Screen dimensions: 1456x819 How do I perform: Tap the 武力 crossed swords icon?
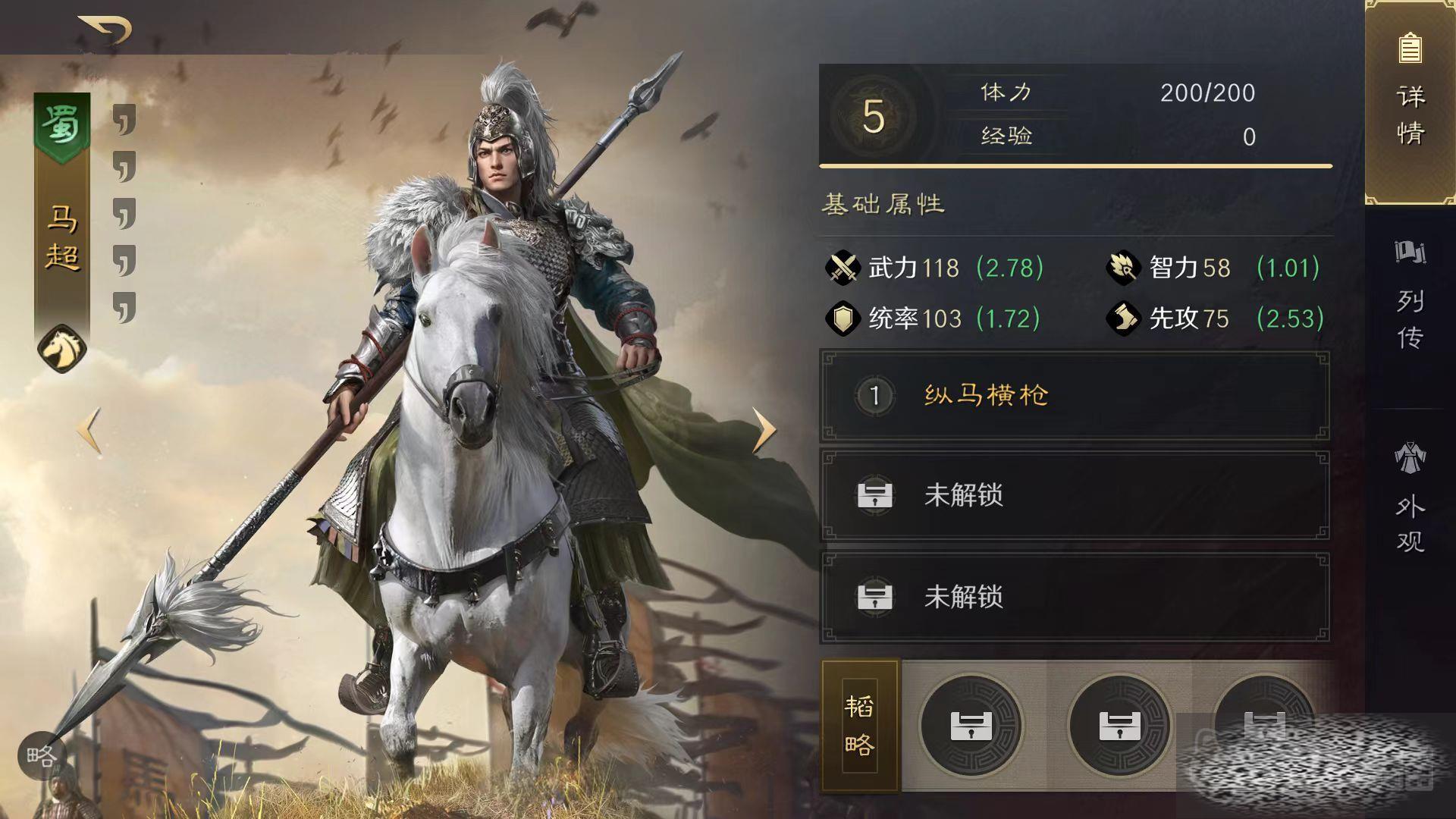[x=842, y=268]
